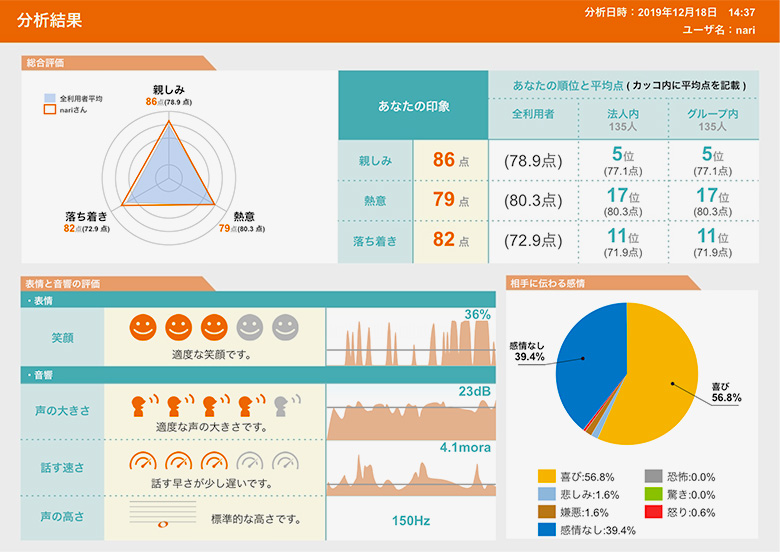Click the yellow 喜び legend swatch
Screen dimensions: 780x553
(x=546, y=476)
